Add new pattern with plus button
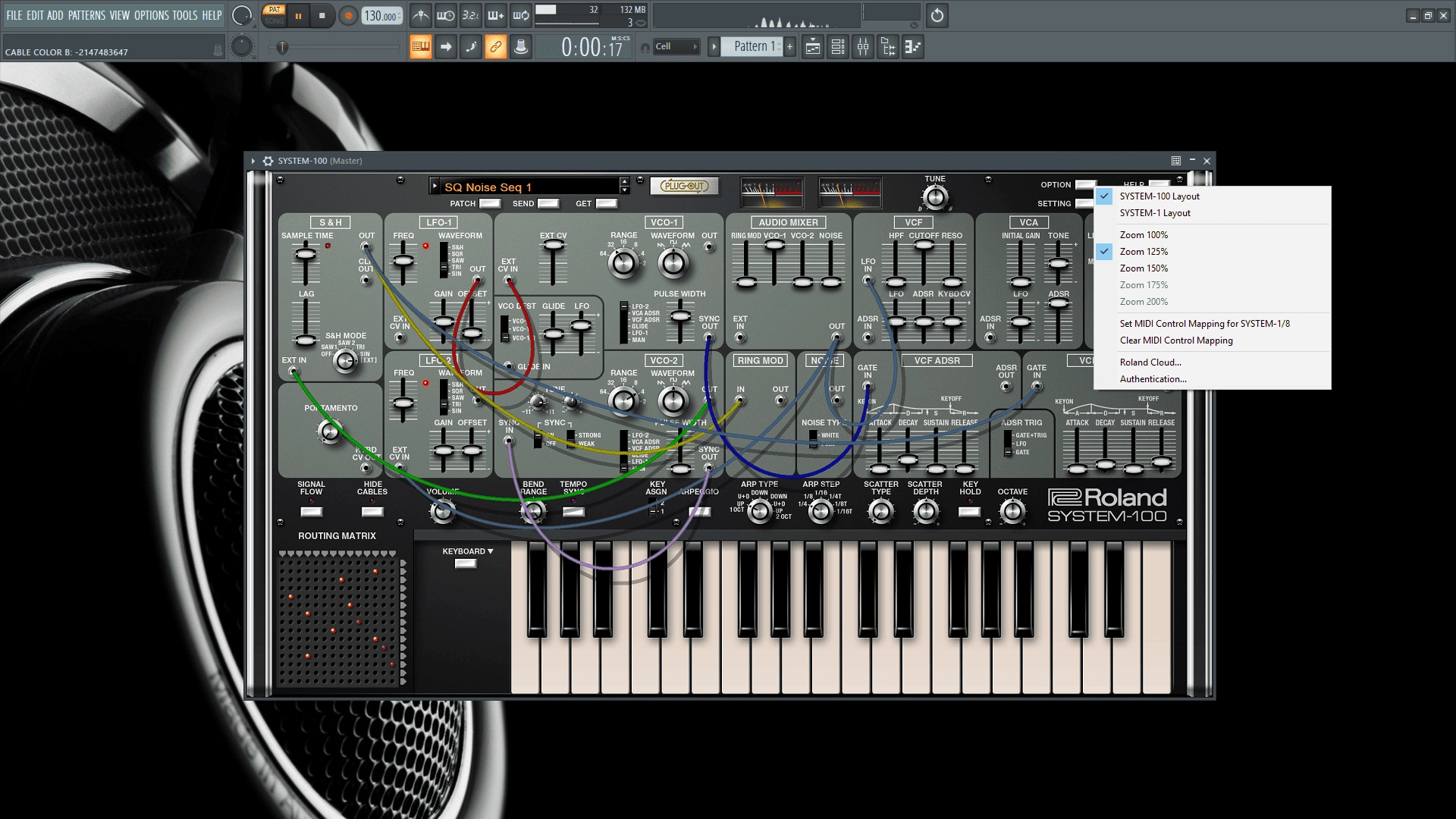This screenshot has width=1456, height=819. coord(789,47)
